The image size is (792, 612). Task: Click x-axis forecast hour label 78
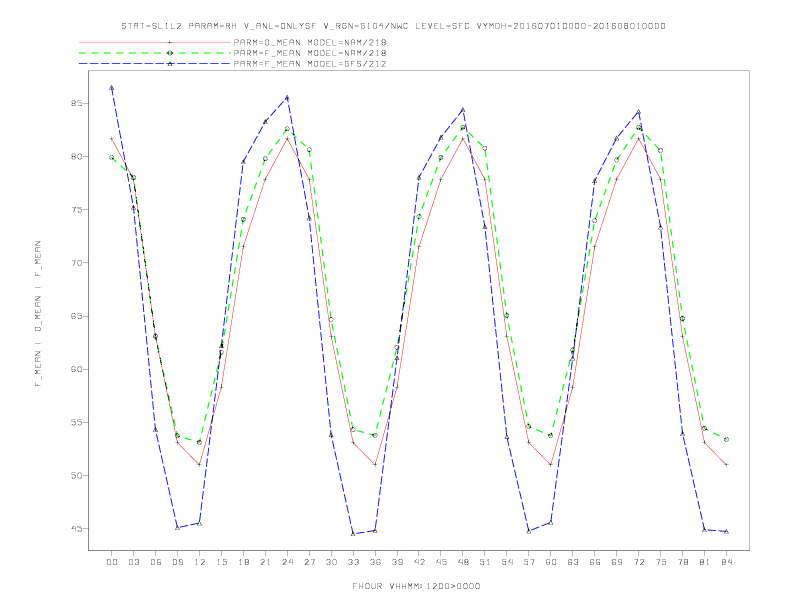point(682,562)
